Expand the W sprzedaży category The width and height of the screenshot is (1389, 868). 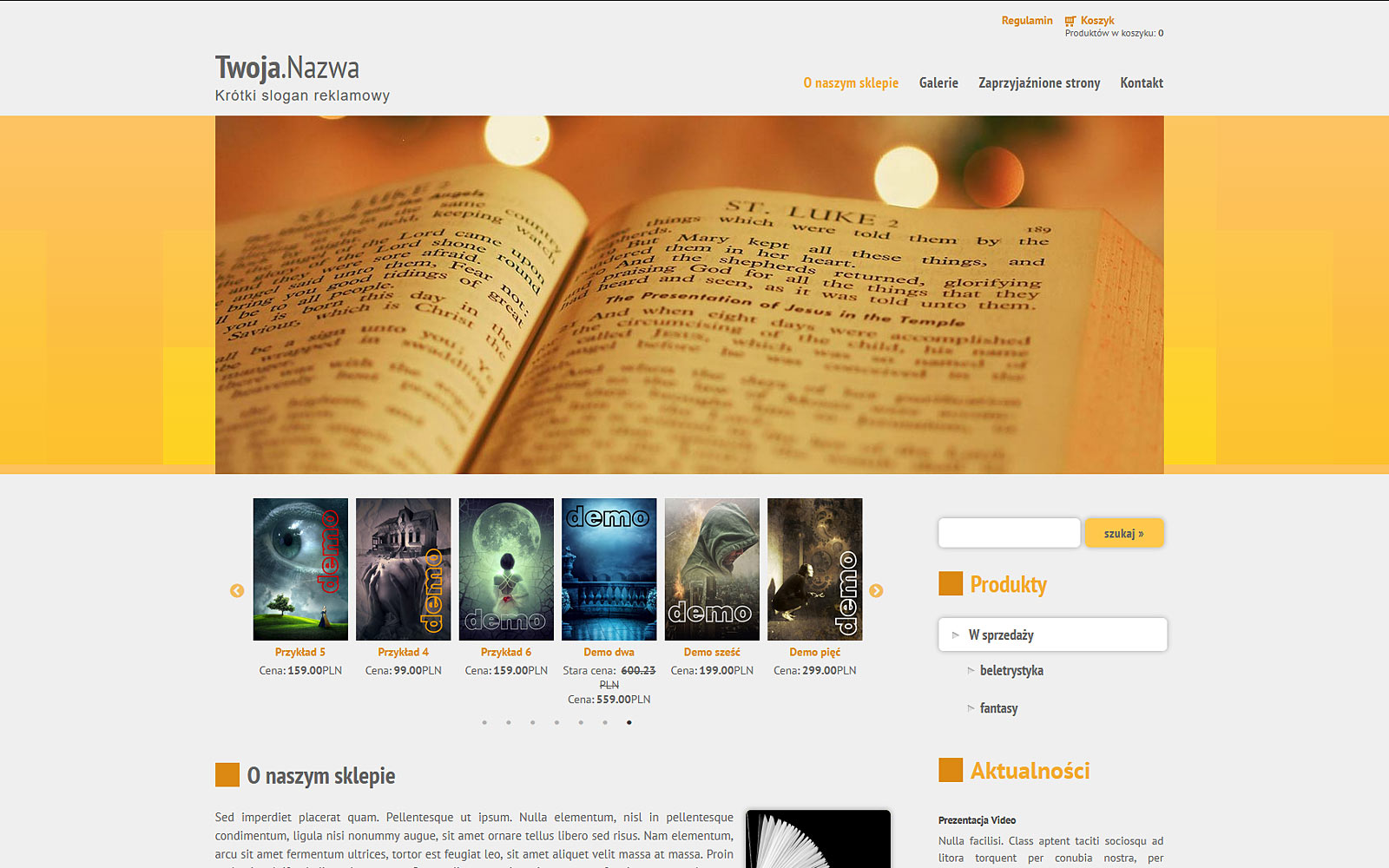(1001, 635)
